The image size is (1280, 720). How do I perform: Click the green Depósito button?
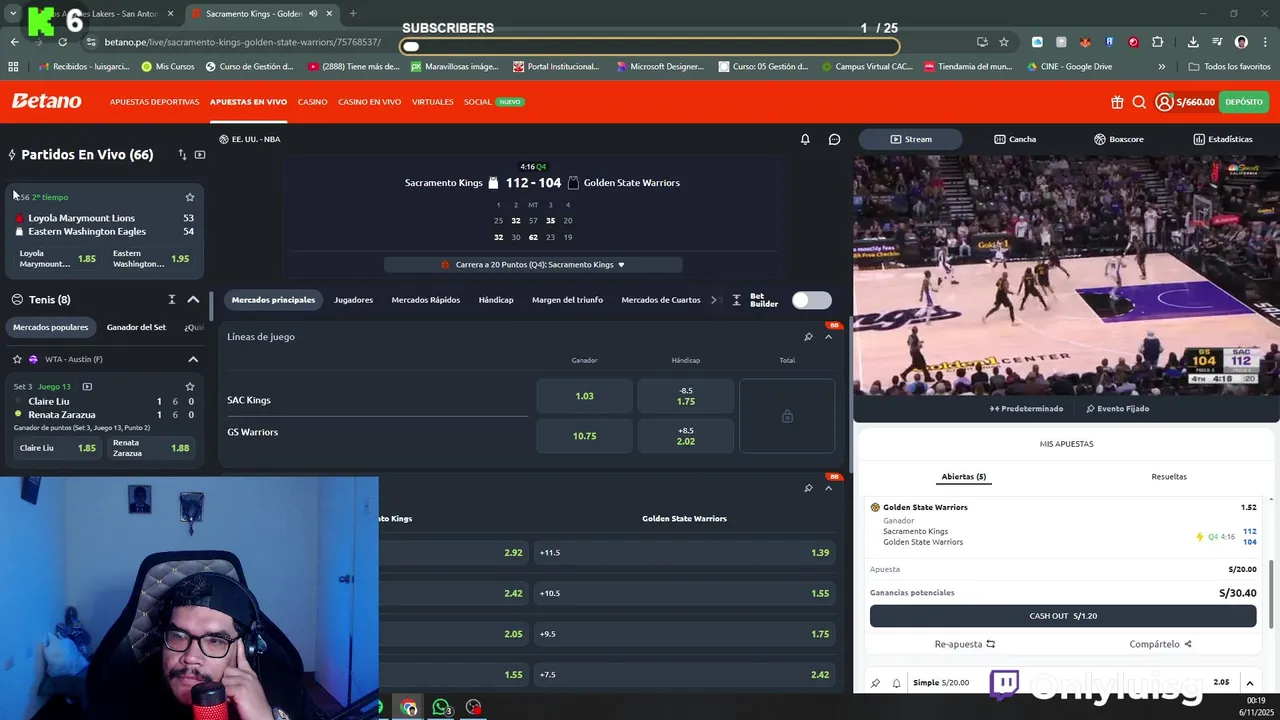coord(1244,102)
